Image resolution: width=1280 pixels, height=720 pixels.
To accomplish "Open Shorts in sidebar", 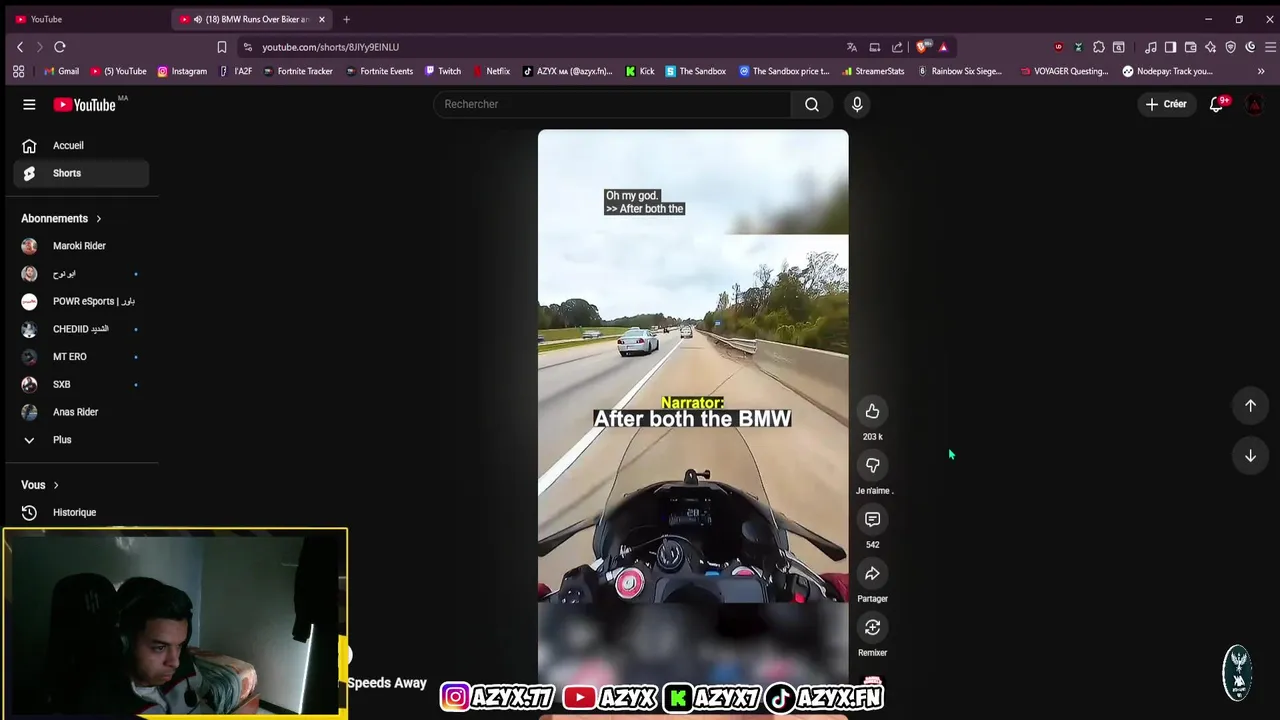I will coord(81,173).
